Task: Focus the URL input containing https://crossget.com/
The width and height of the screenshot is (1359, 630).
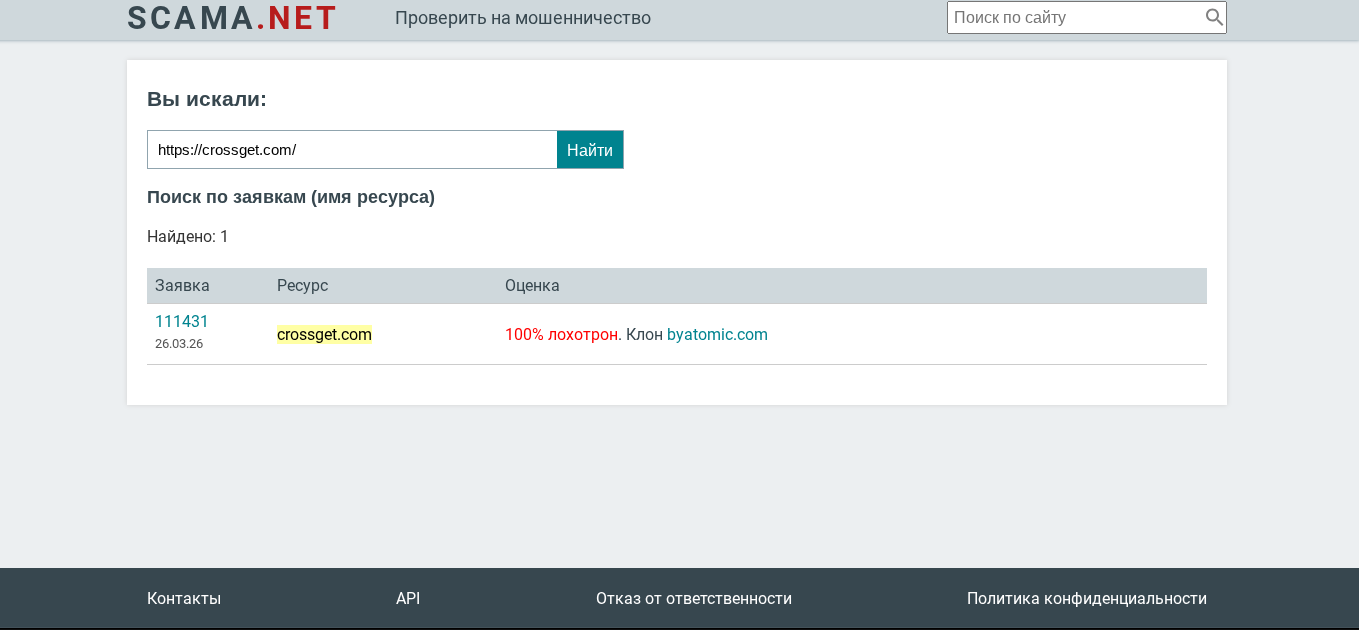Action: point(352,149)
